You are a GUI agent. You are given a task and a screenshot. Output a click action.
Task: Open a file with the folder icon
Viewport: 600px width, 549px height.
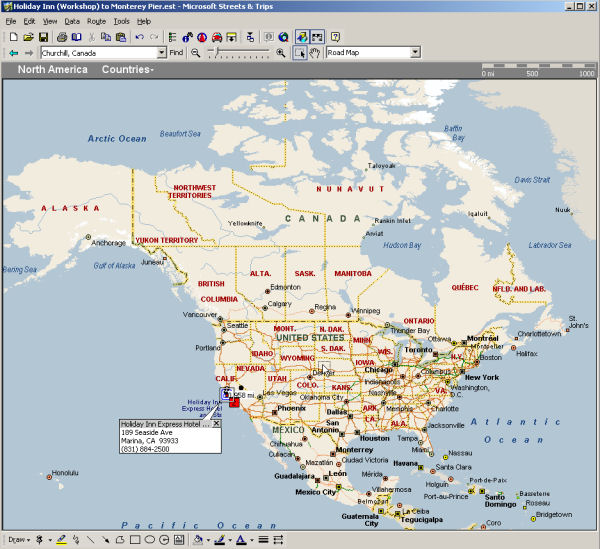(28, 37)
